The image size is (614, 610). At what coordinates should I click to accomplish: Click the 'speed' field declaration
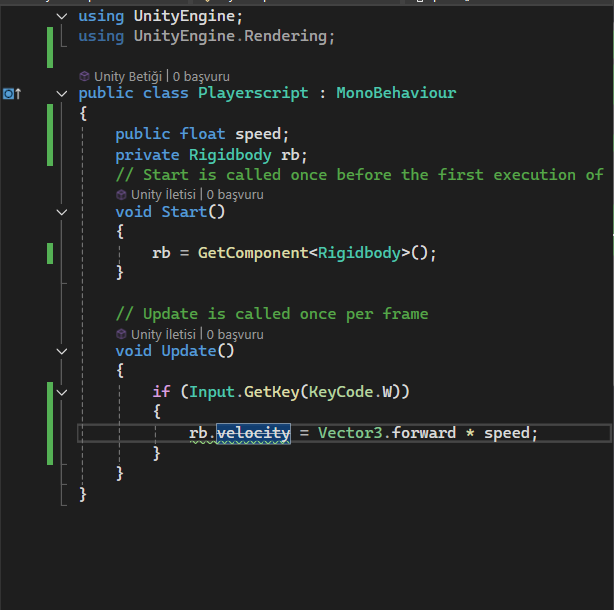[258, 134]
